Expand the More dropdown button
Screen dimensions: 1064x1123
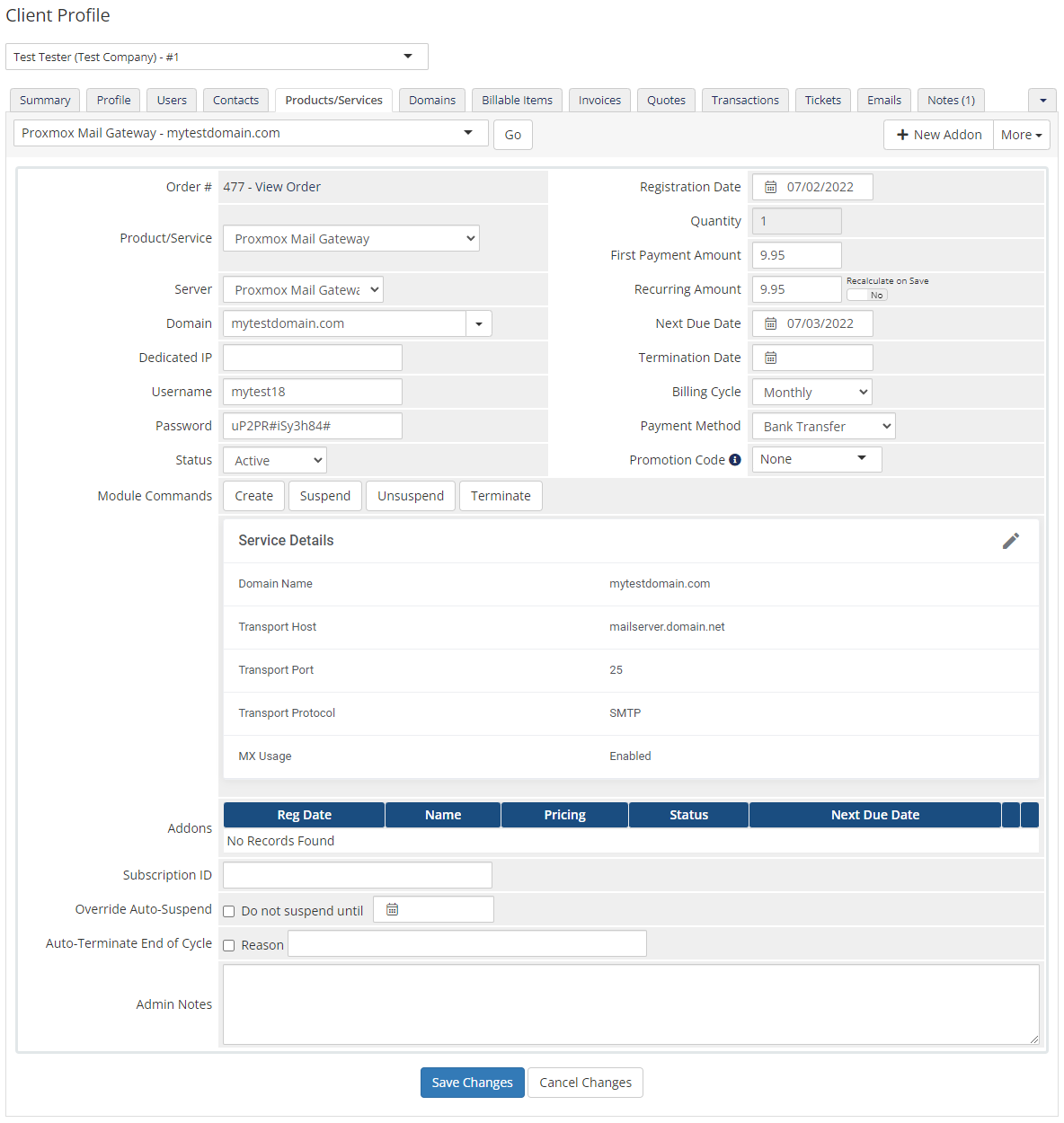(1022, 135)
